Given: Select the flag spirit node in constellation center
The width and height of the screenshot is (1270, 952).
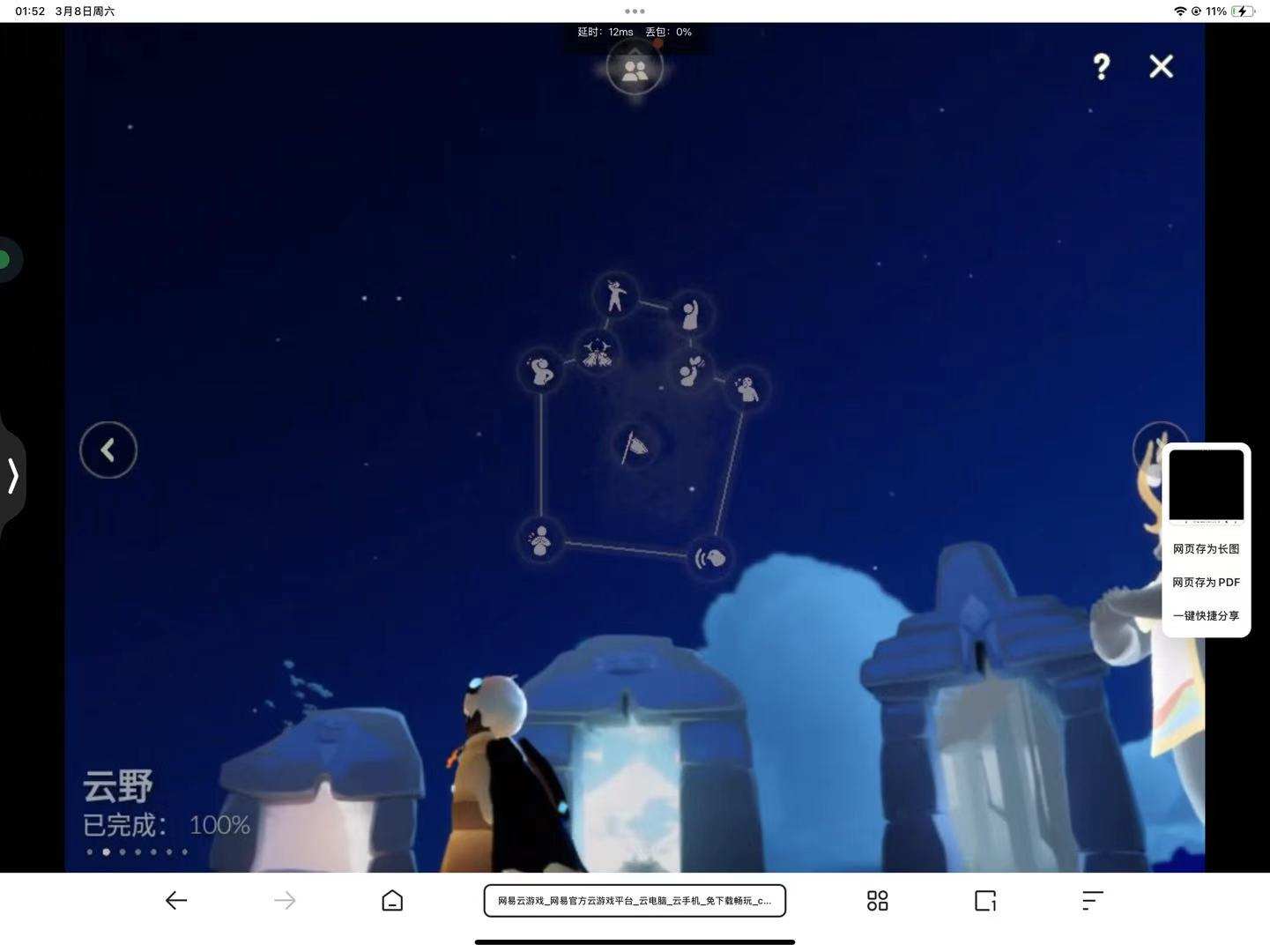Looking at the screenshot, I should (635, 447).
